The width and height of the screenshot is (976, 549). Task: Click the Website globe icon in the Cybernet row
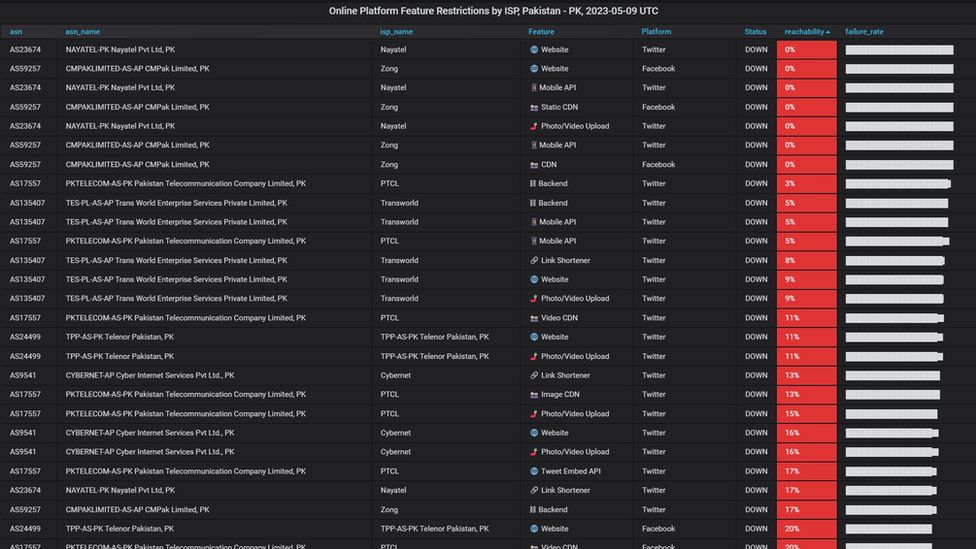tap(533, 433)
